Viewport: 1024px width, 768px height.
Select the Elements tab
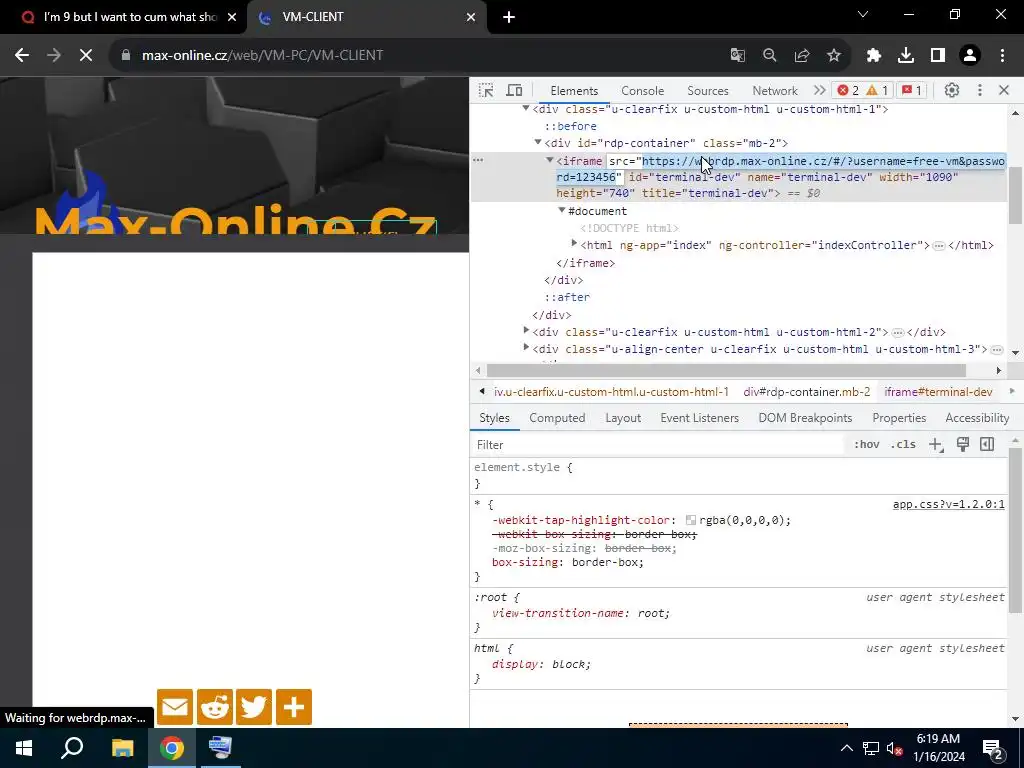point(574,91)
